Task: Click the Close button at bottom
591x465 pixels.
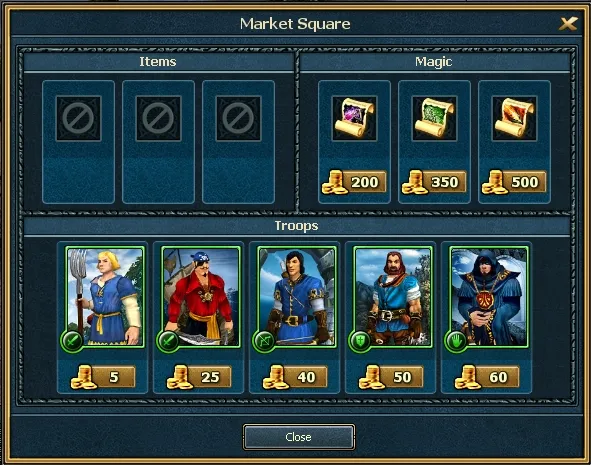Action: (299, 437)
